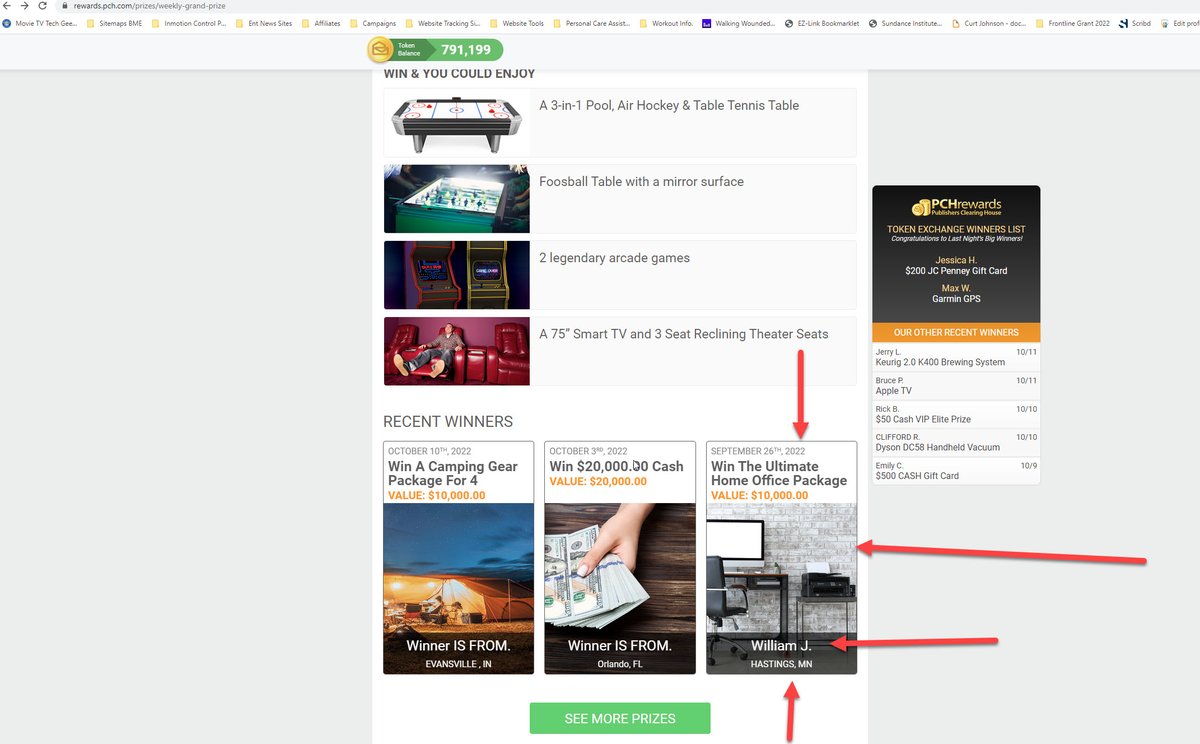The image size is (1200, 744).
Task: Click the SEE MORE PRIZES button
Action: pos(619,718)
